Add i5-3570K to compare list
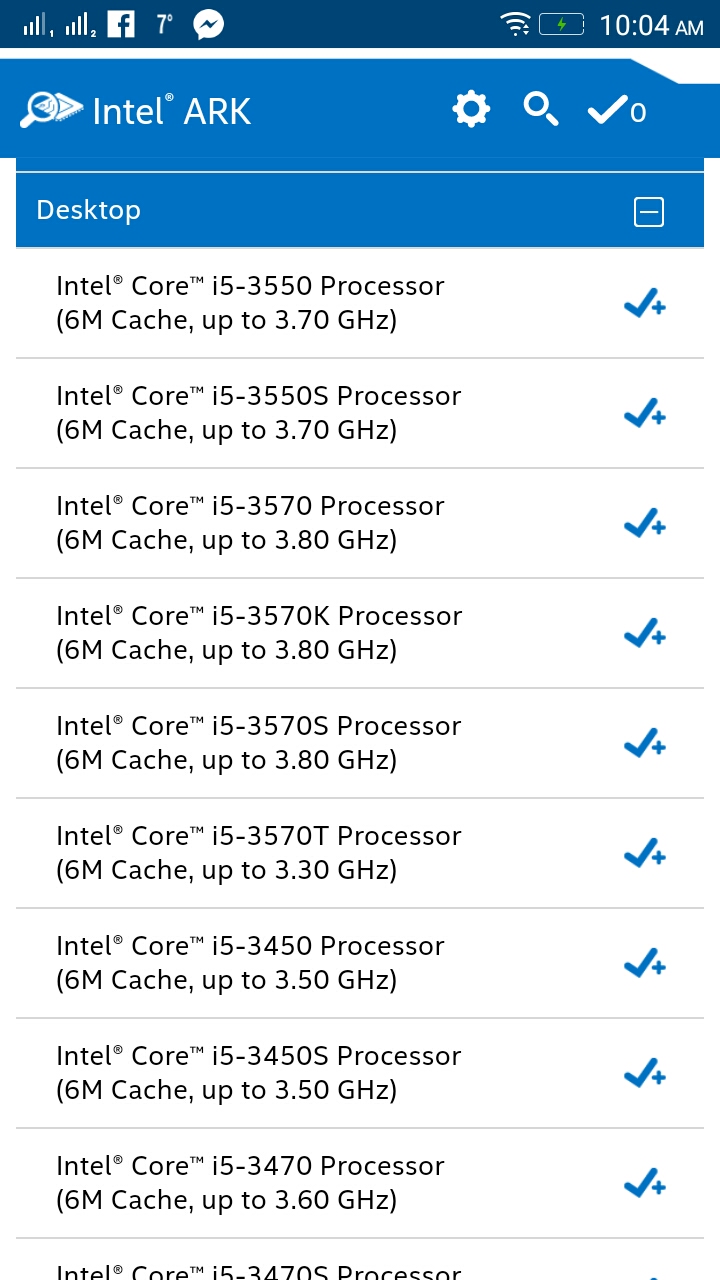 [x=644, y=633]
